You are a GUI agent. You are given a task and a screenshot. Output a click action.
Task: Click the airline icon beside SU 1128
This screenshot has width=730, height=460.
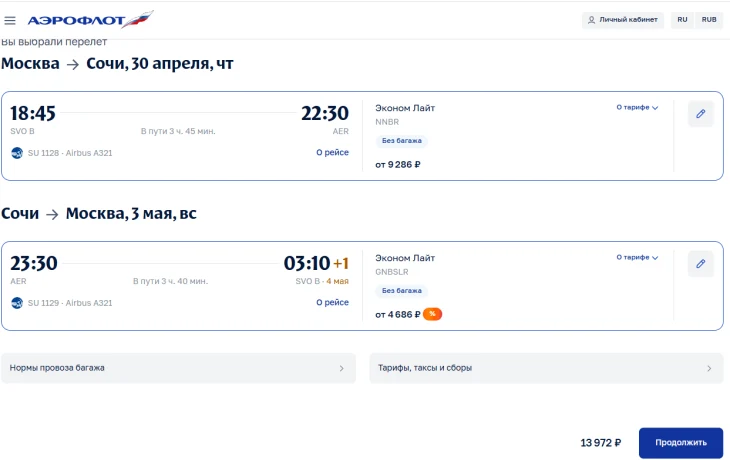click(x=17, y=153)
